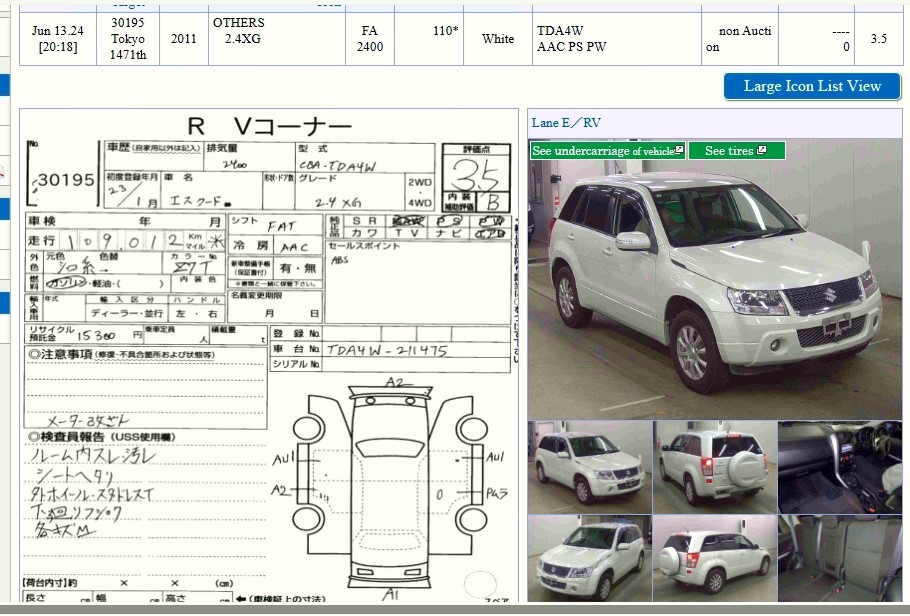The width and height of the screenshot is (910, 616).
Task: Select low-angle front view thumbnail in bottom row
Action: tap(590, 559)
